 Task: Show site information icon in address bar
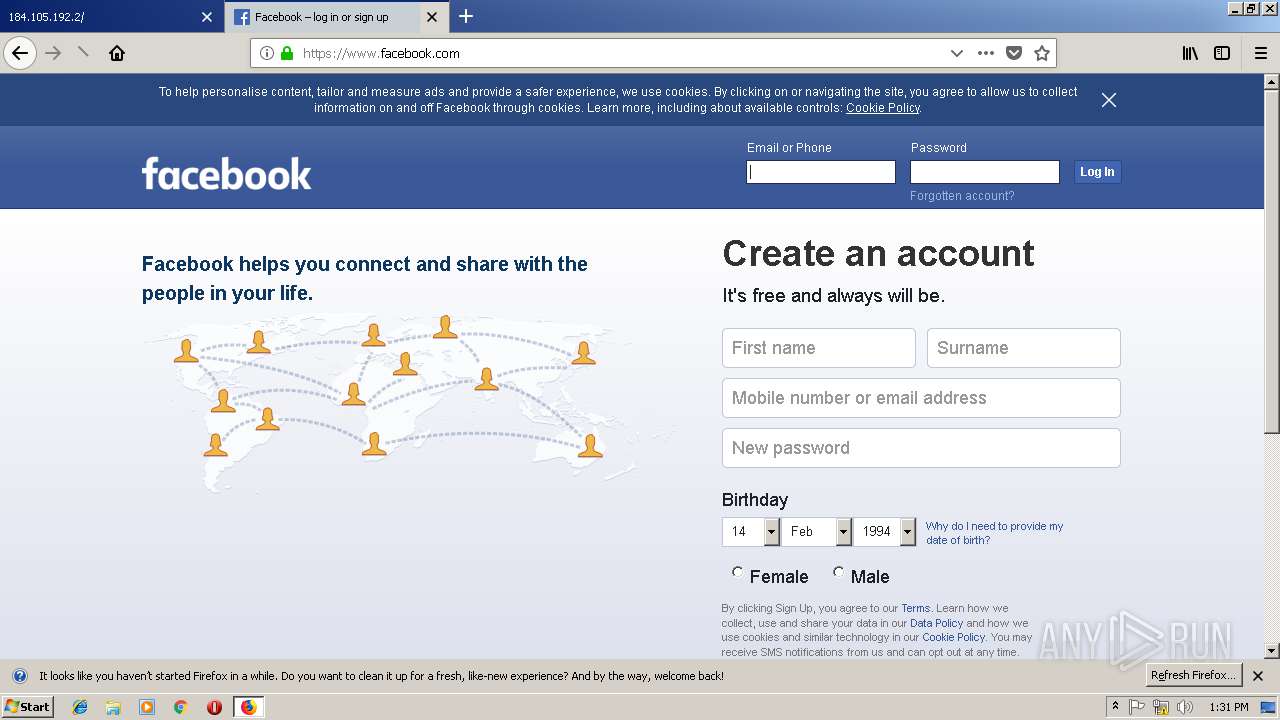(267, 53)
